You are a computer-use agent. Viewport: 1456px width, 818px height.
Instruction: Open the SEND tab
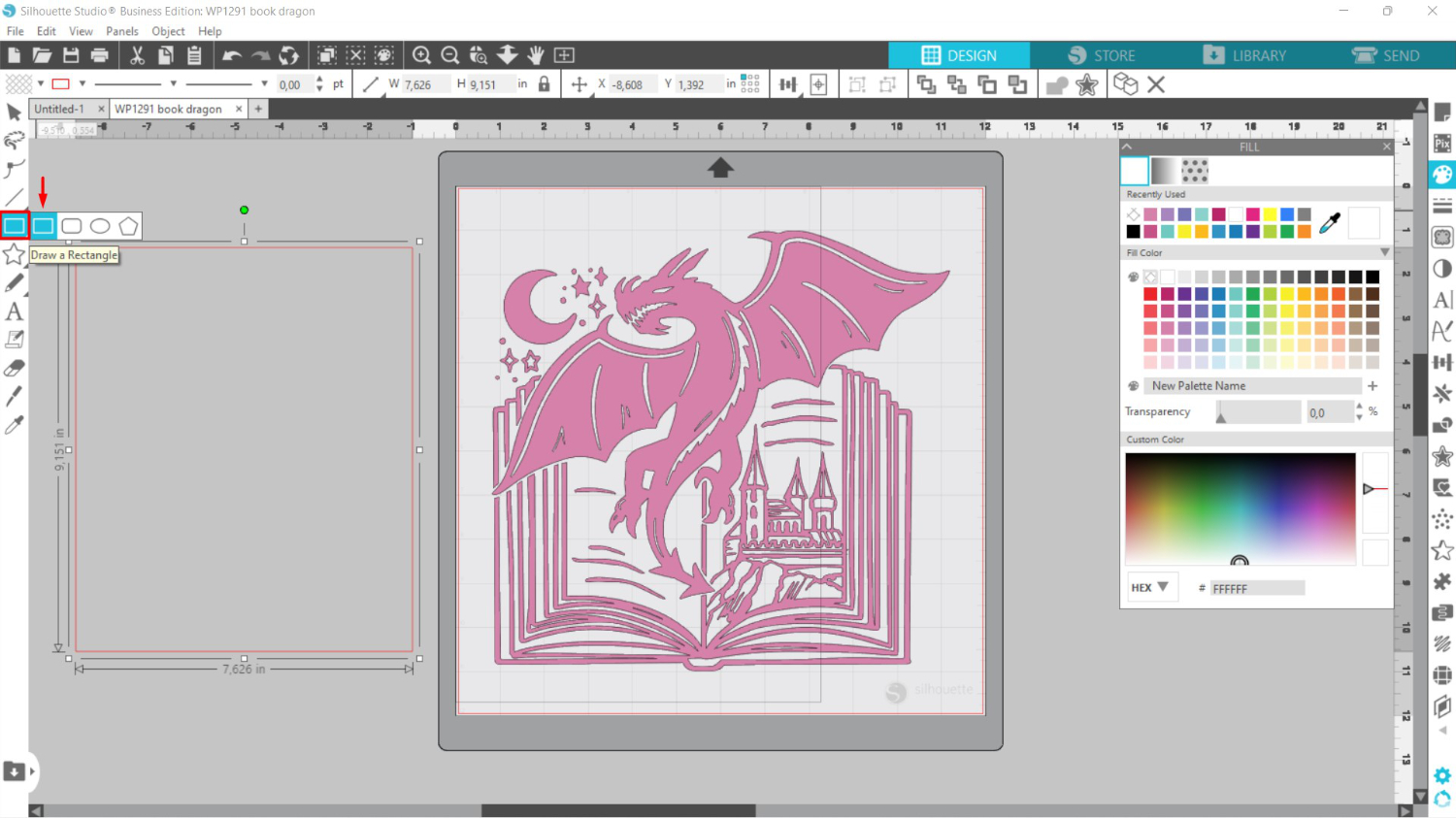1386,55
